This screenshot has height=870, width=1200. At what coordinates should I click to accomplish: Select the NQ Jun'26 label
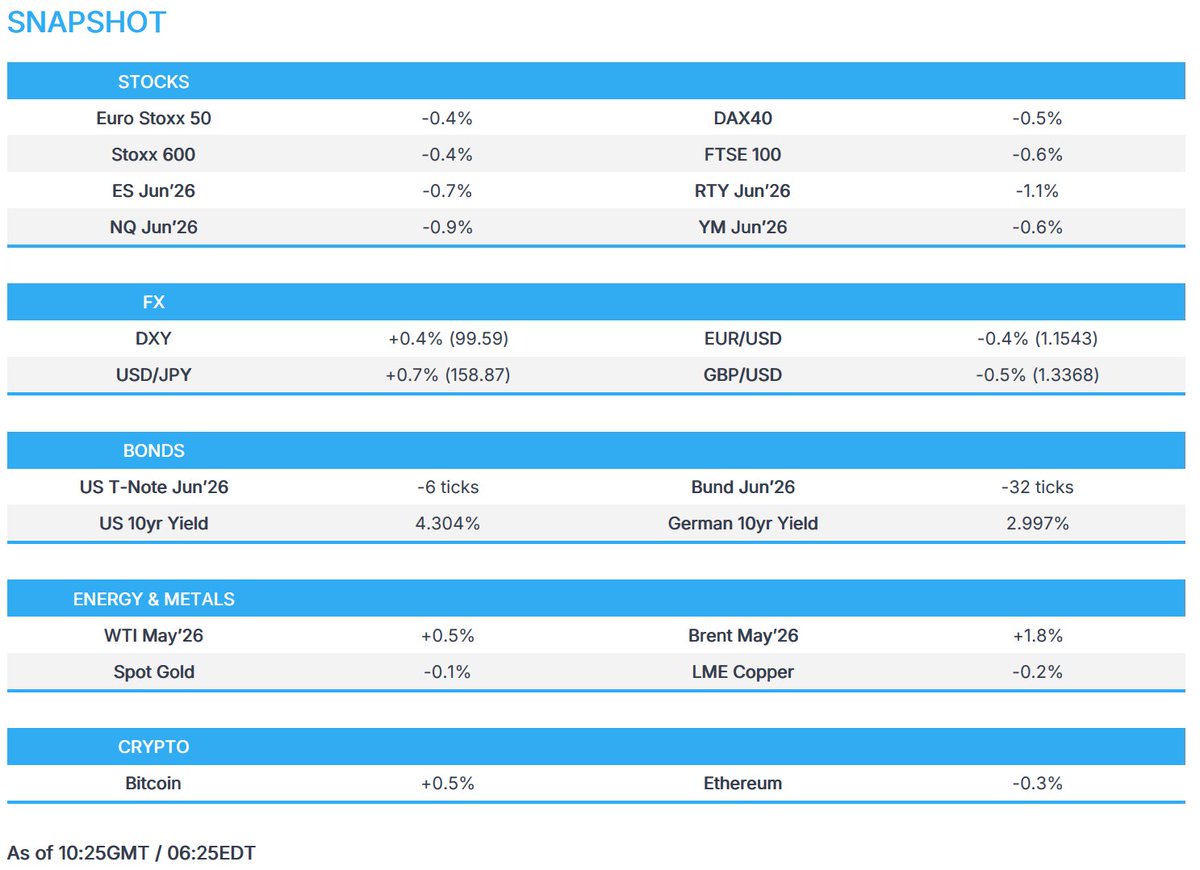click(x=154, y=227)
